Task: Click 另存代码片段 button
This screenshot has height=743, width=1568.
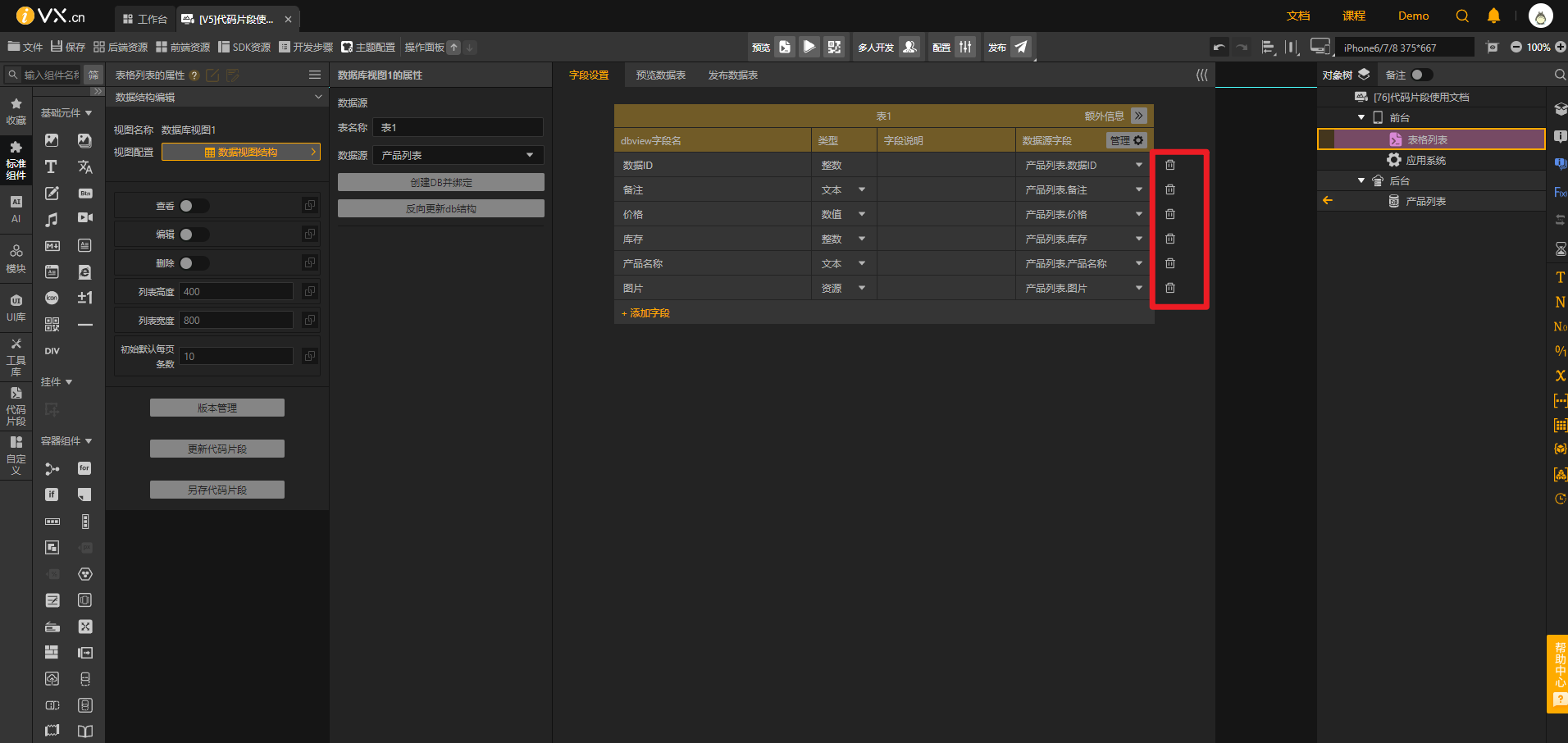Action: (217, 490)
